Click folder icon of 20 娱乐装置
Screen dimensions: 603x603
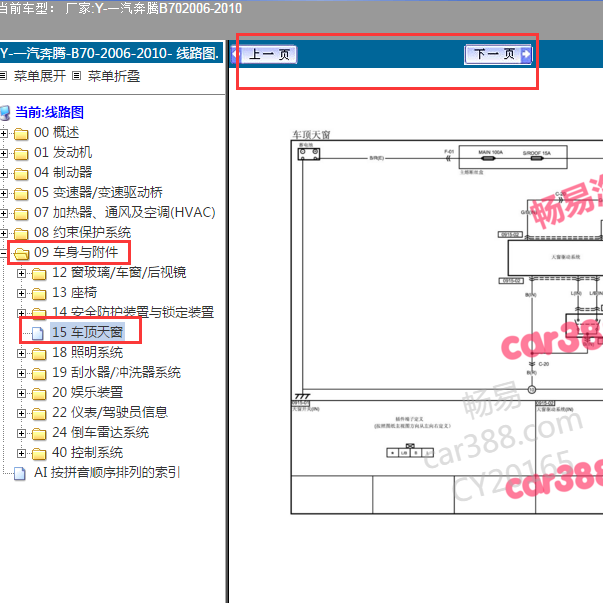pyautogui.click(x=39, y=394)
